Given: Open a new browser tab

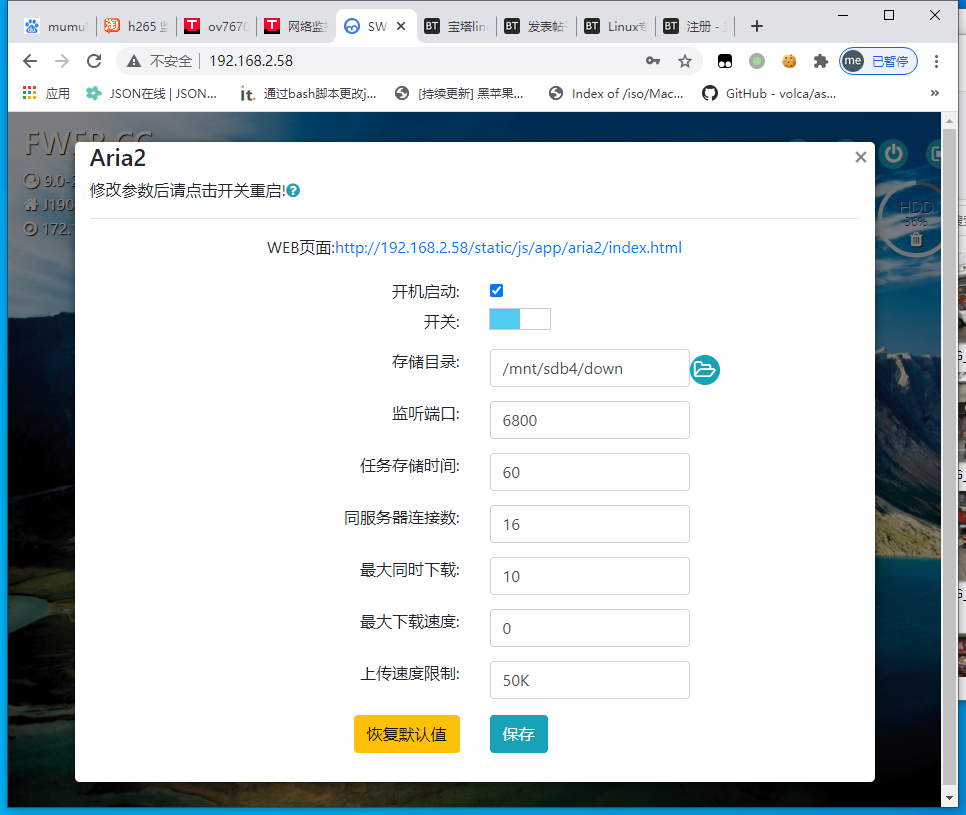Looking at the screenshot, I should (x=756, y=27).
